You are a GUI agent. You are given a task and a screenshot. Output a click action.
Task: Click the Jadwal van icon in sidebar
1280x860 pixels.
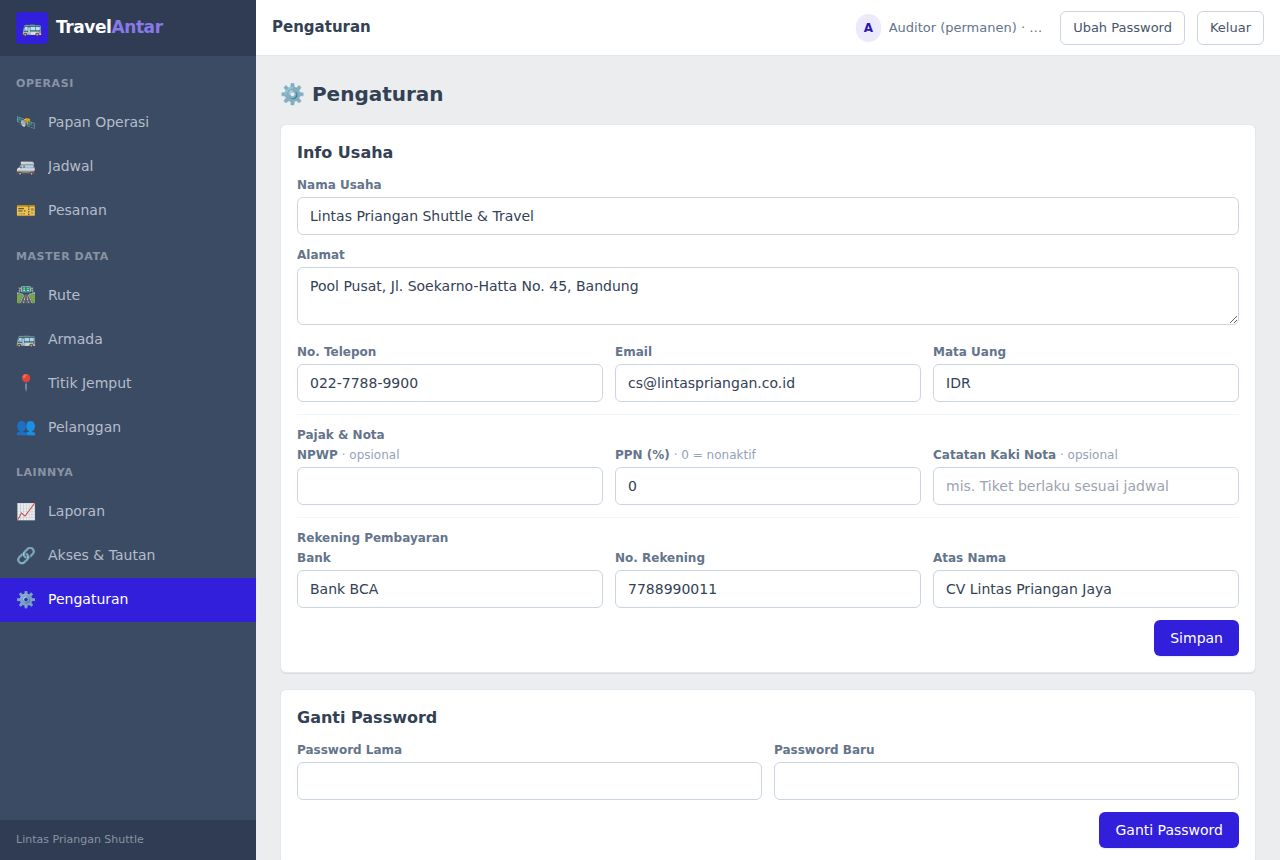point(26,166)
